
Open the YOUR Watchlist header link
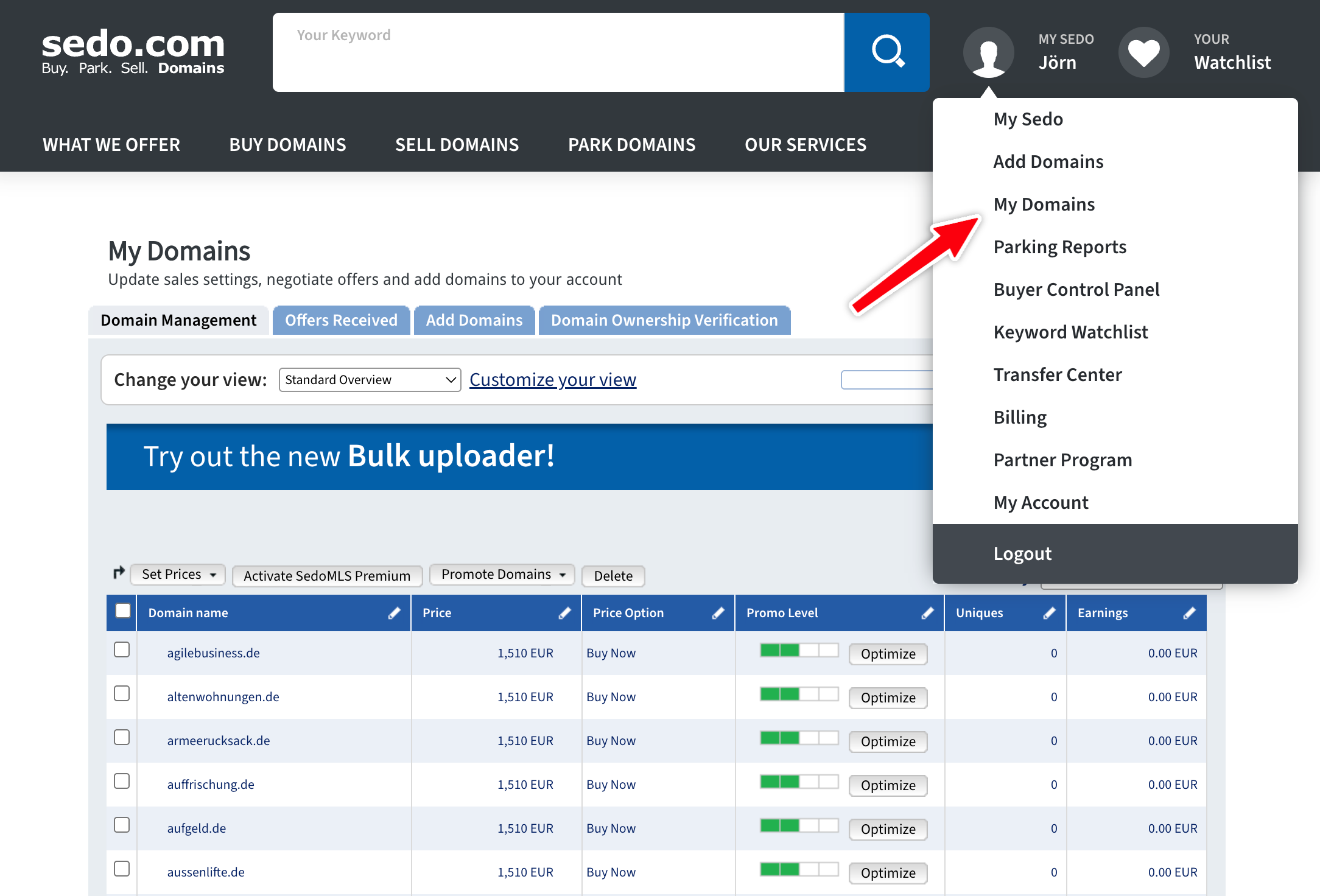click(x=1232, y=52)
